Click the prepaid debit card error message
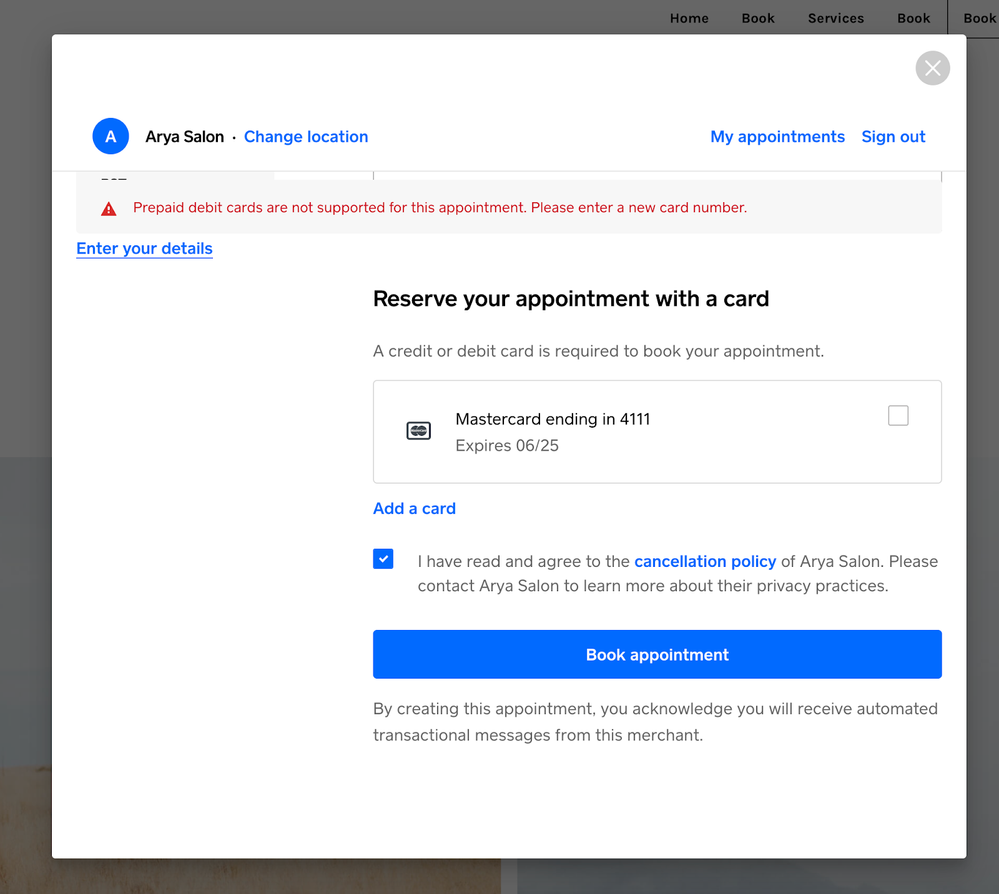999x894 pixels. [440, 208]
